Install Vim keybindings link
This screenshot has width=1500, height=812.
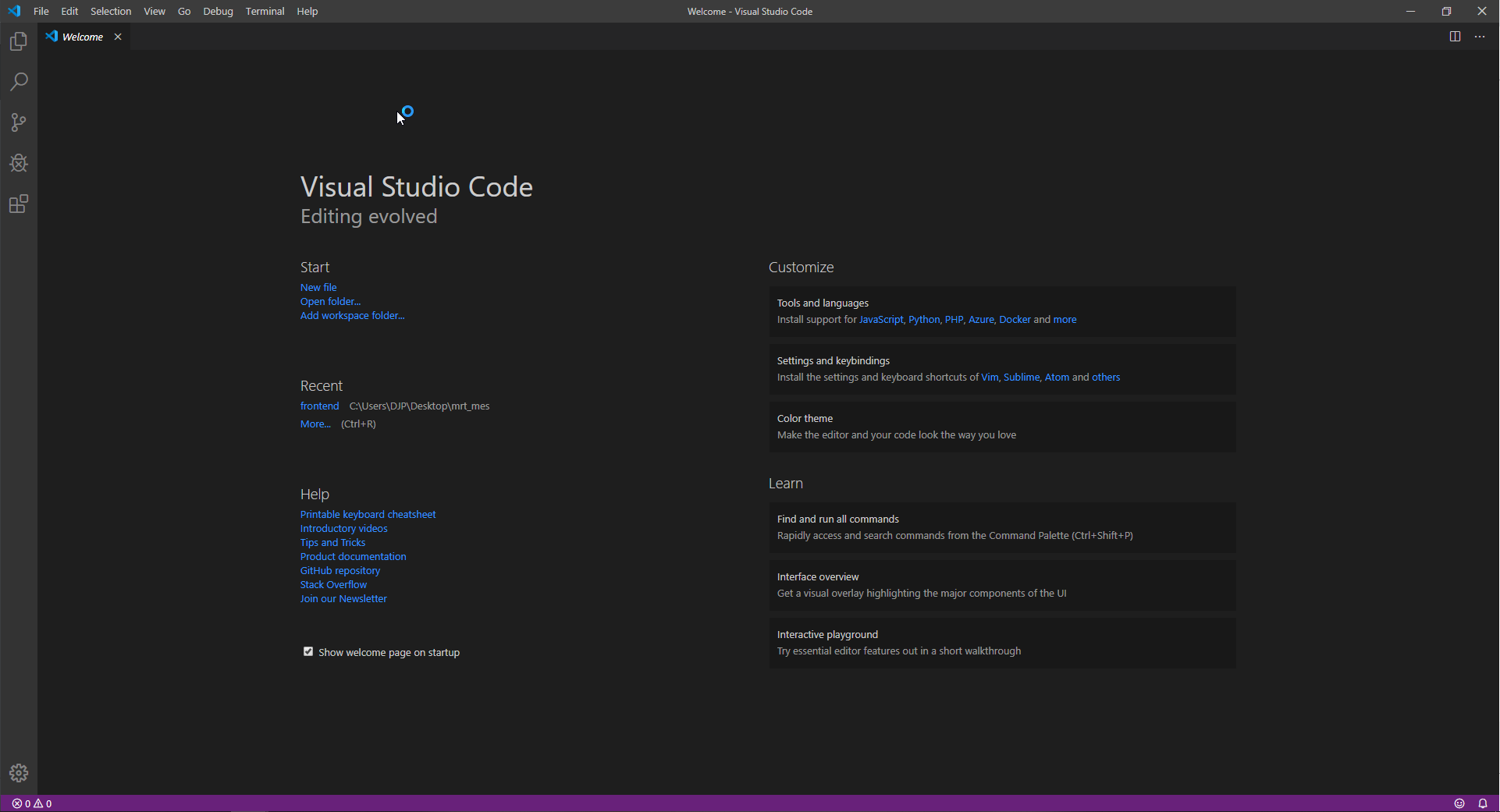(990, 377)
